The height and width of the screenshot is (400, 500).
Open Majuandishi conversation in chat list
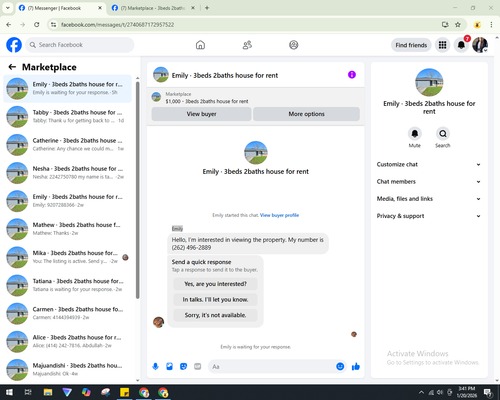pos(67,370)
